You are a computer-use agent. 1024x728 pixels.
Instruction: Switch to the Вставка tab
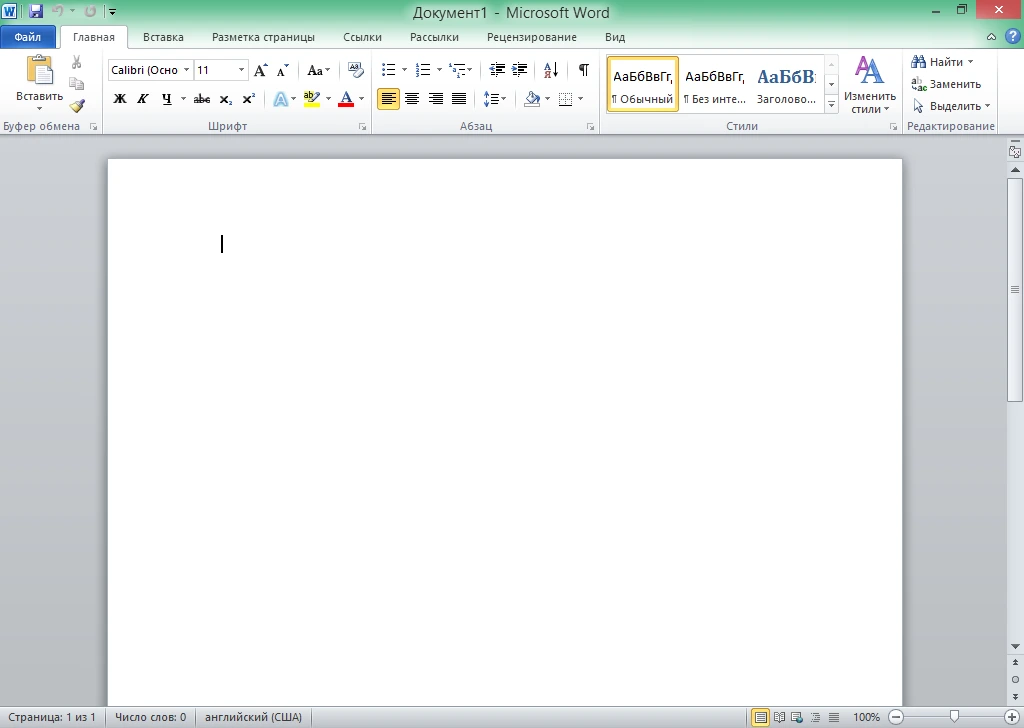[163, 37]
